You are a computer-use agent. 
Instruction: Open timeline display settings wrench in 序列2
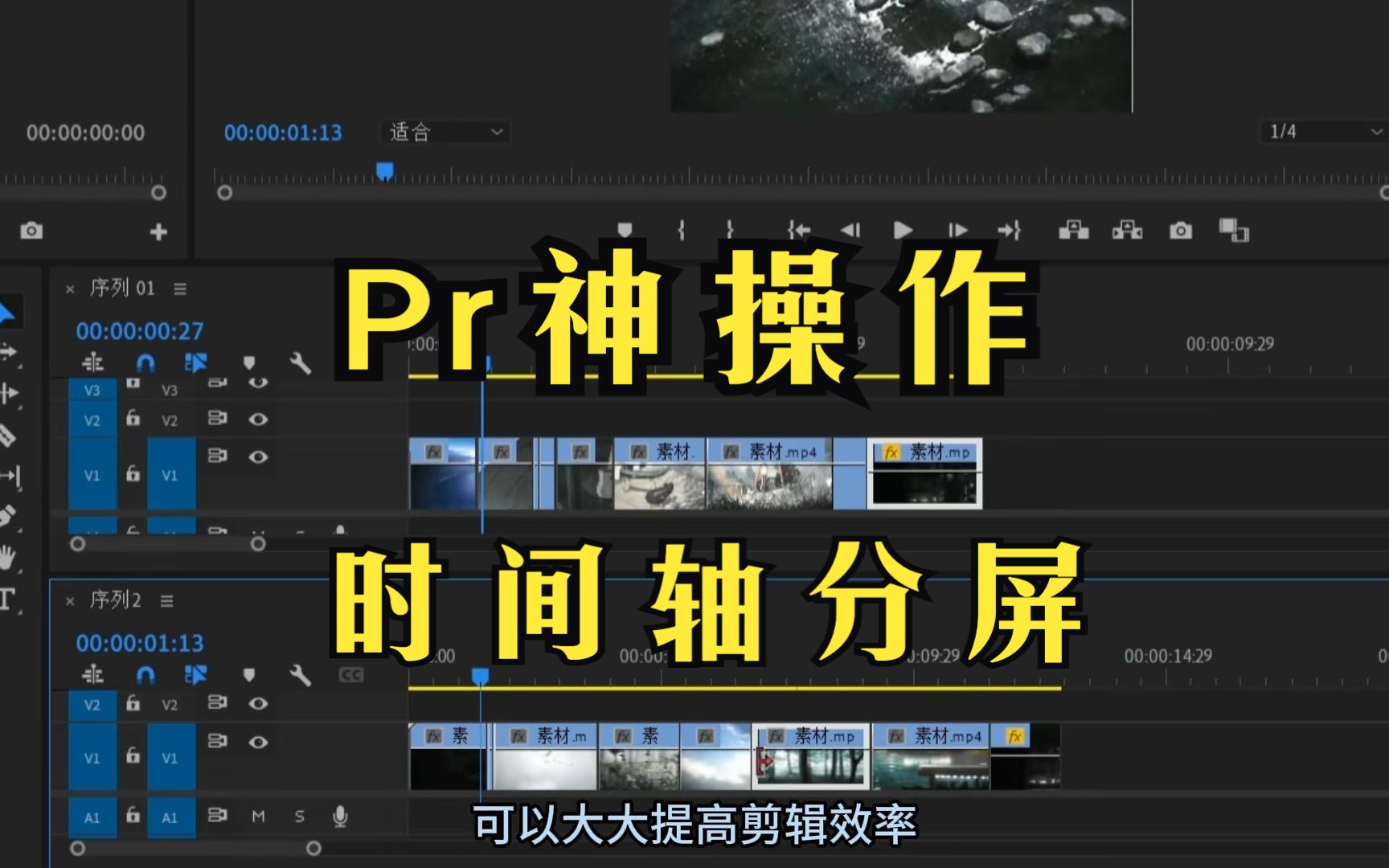(300, 675)
